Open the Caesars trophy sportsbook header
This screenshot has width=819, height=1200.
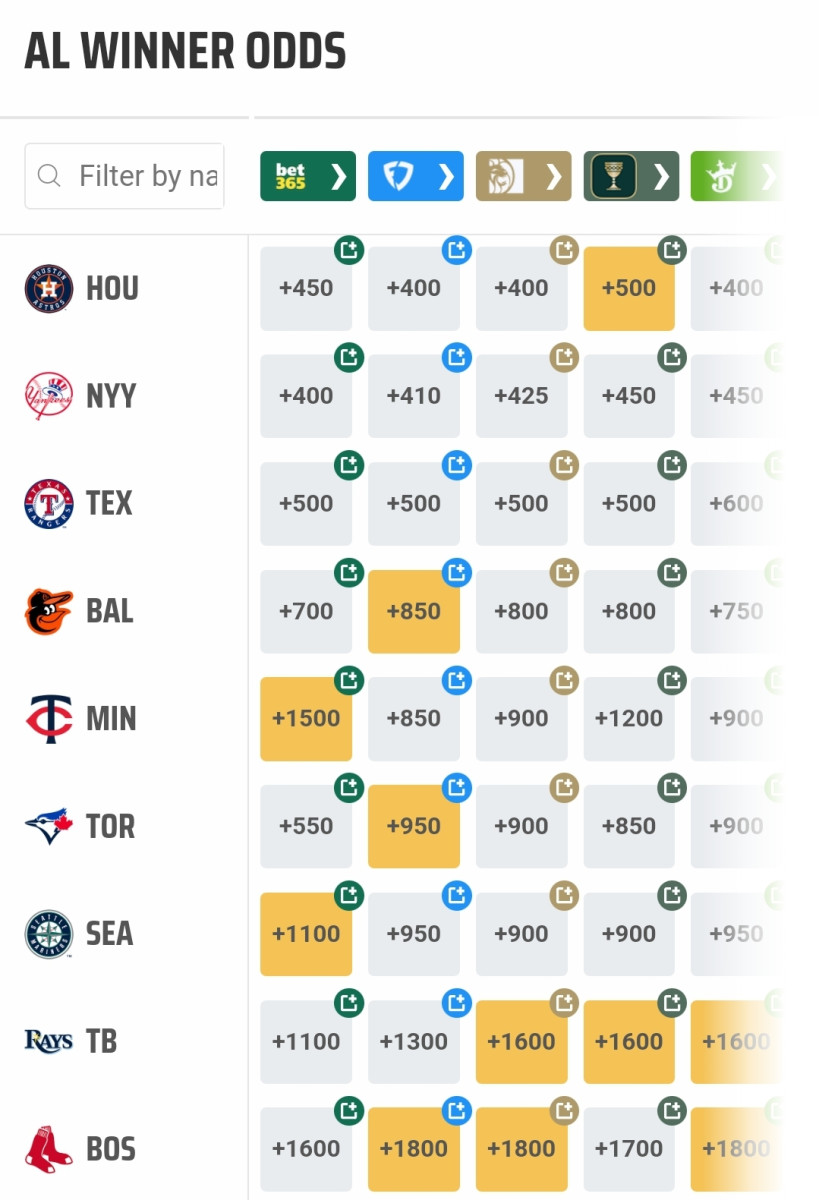[x=631, y=177]
